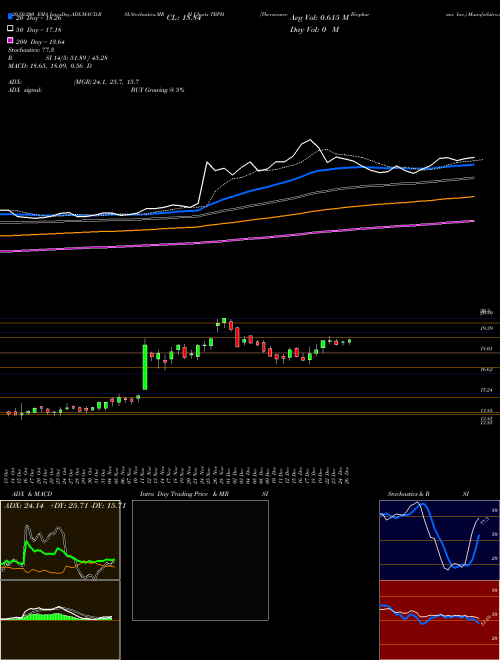Screen dimensions: 500x660
Task: Open the ADX indicator chart panel
Action: pyautogui.click(x=60, y=540)
